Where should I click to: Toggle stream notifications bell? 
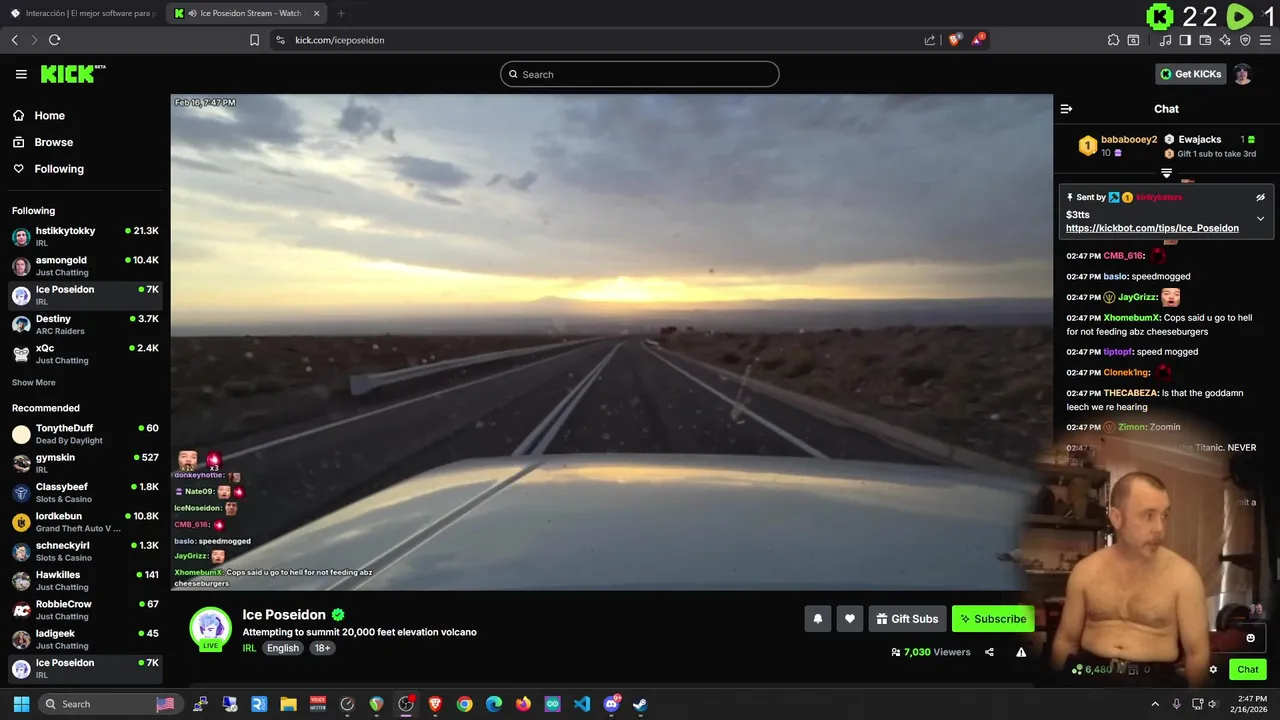pyautogui.click(x=818, y=619)
